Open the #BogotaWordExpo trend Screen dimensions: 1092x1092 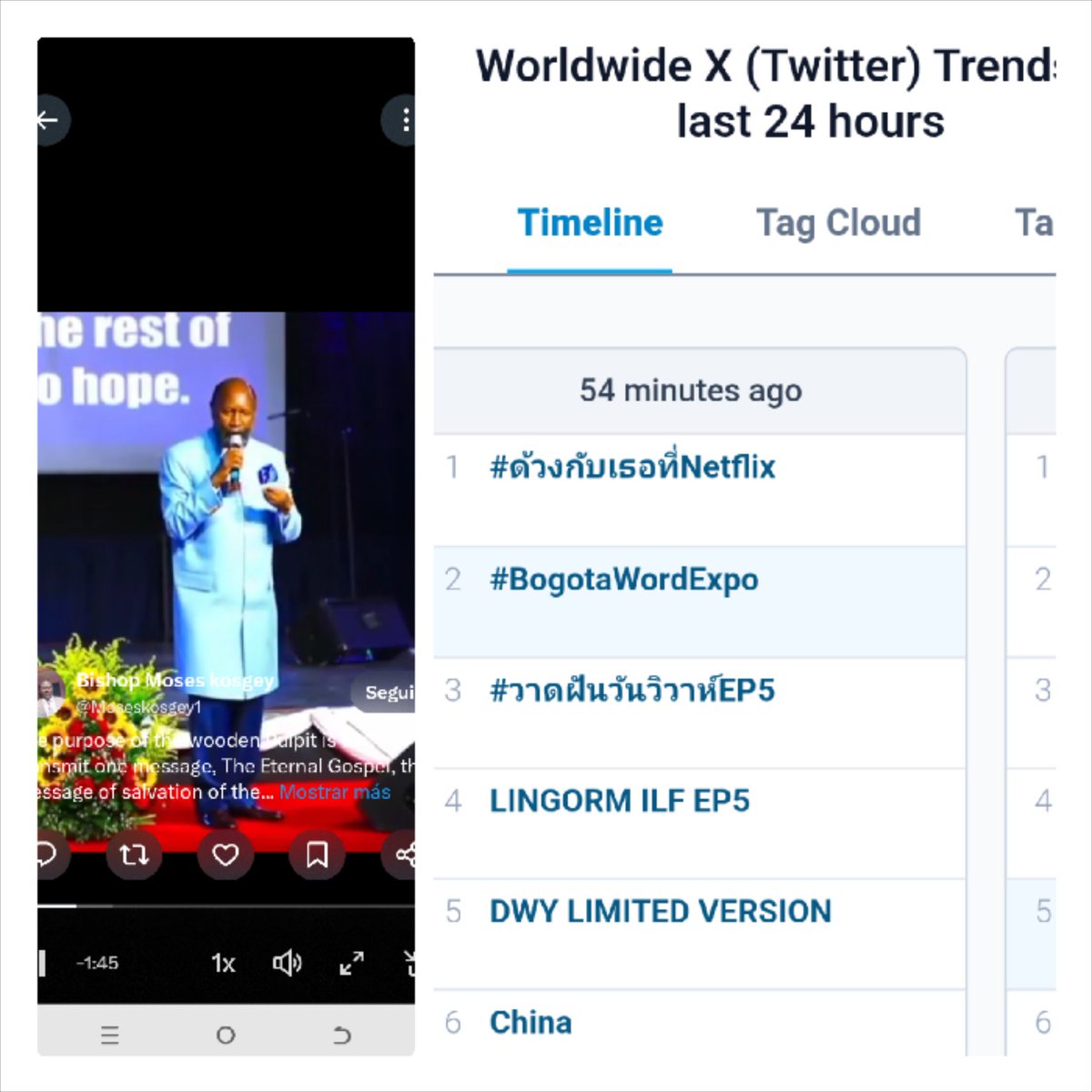pos(624,580)
